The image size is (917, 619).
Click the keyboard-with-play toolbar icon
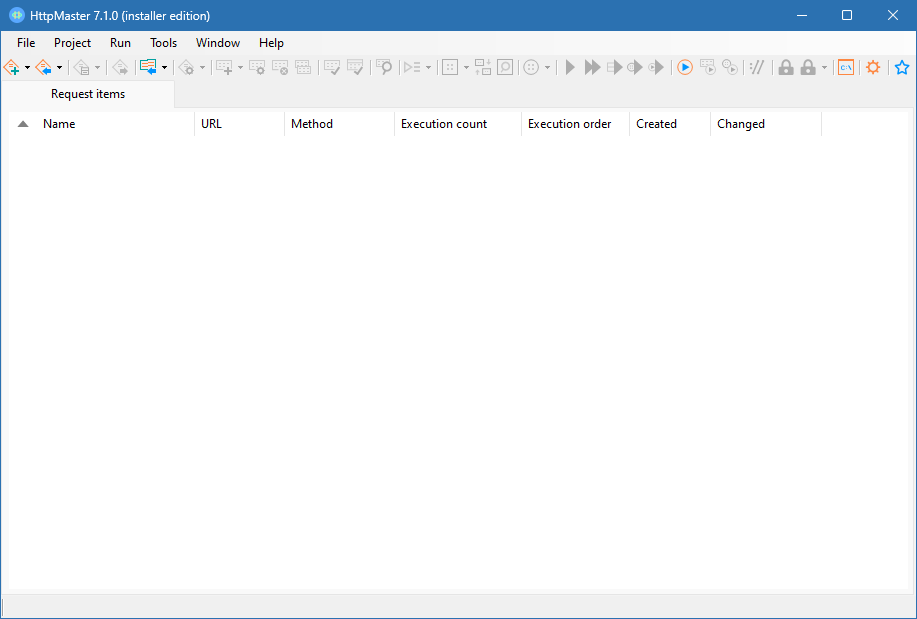tap(708, 68)
